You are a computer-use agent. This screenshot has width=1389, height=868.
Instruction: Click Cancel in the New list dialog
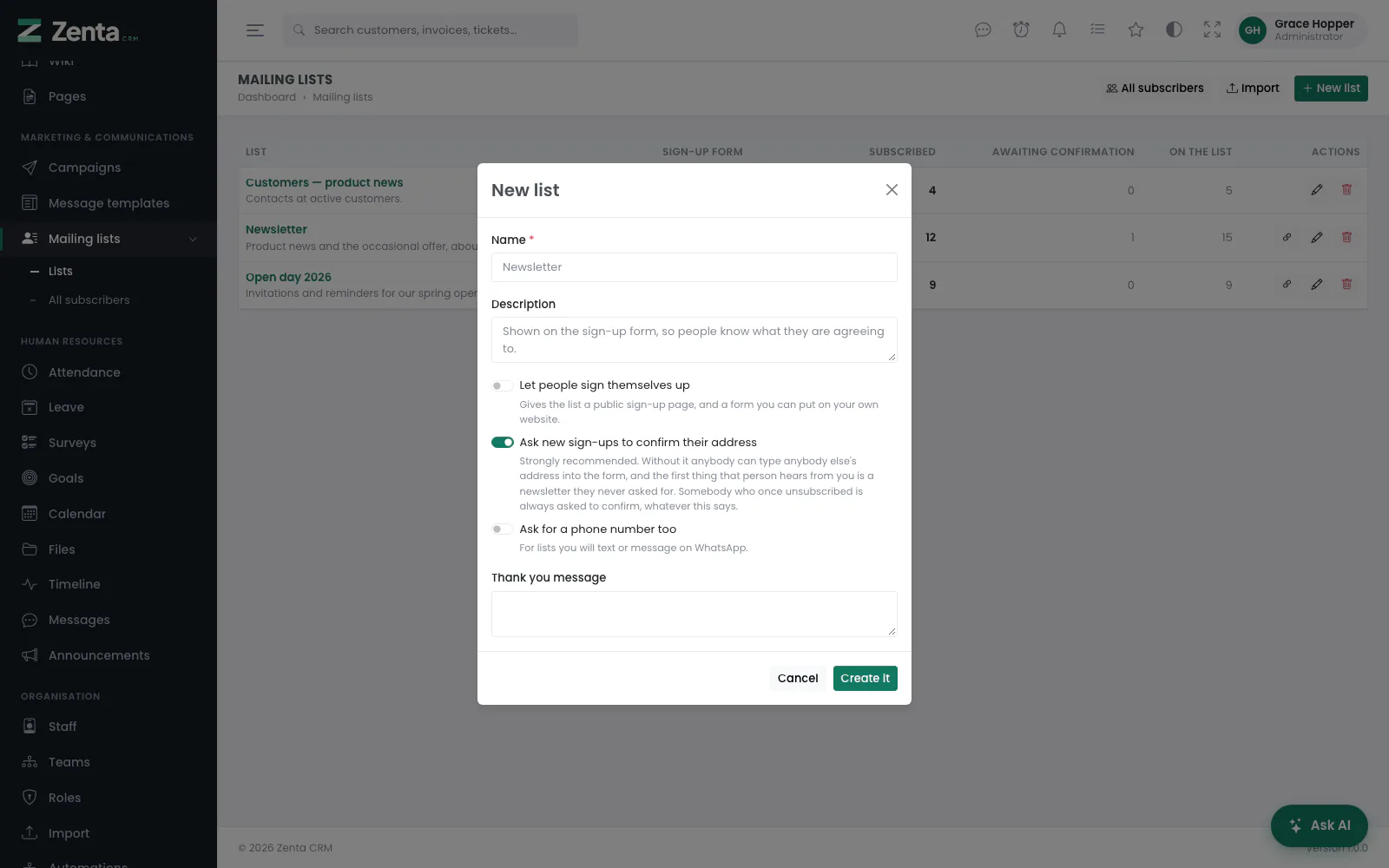[x=798, y=678]
